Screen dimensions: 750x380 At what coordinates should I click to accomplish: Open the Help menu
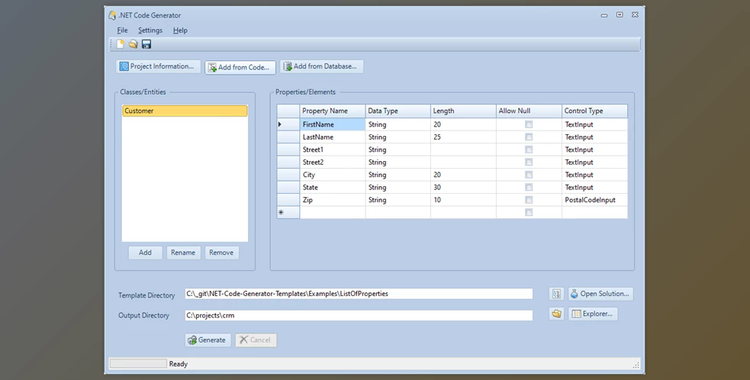(180, 30)
